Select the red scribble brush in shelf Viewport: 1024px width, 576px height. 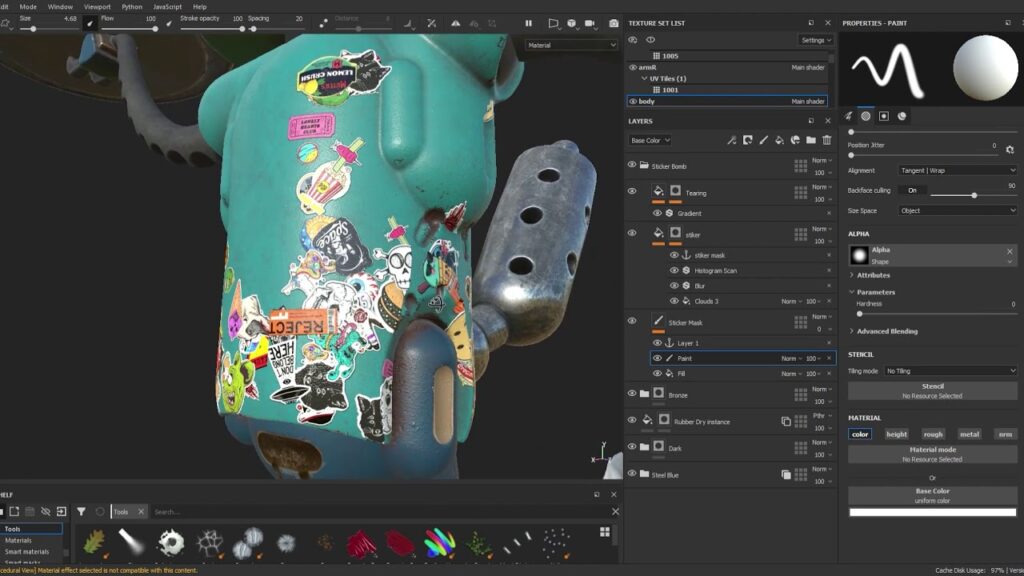tap(360, 542)
